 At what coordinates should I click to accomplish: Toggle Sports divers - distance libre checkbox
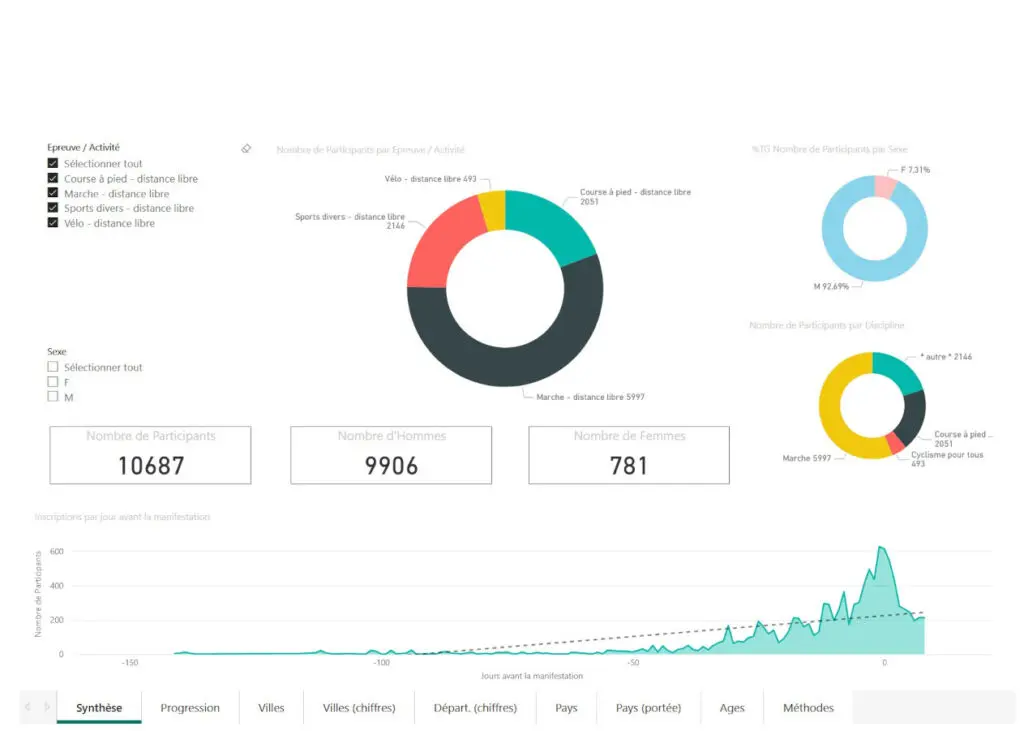click(53, 208)
